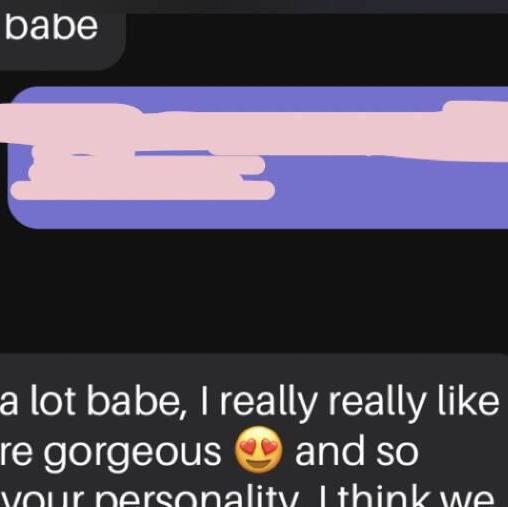Select the gray 'babe' message bubble at top
This screenshot has width=508, height=507.
62,42
